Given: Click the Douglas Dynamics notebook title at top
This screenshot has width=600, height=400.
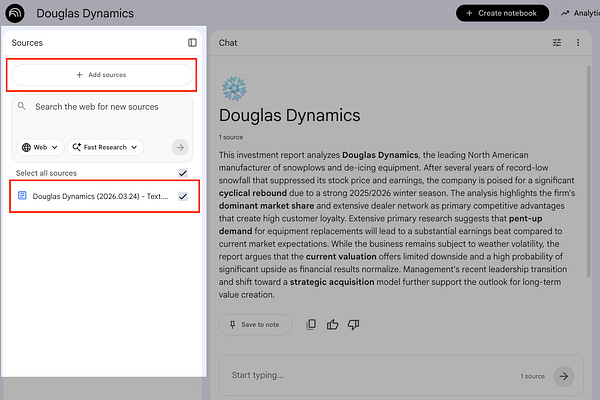Looking at the screenshot, I should tap(85, 13).
